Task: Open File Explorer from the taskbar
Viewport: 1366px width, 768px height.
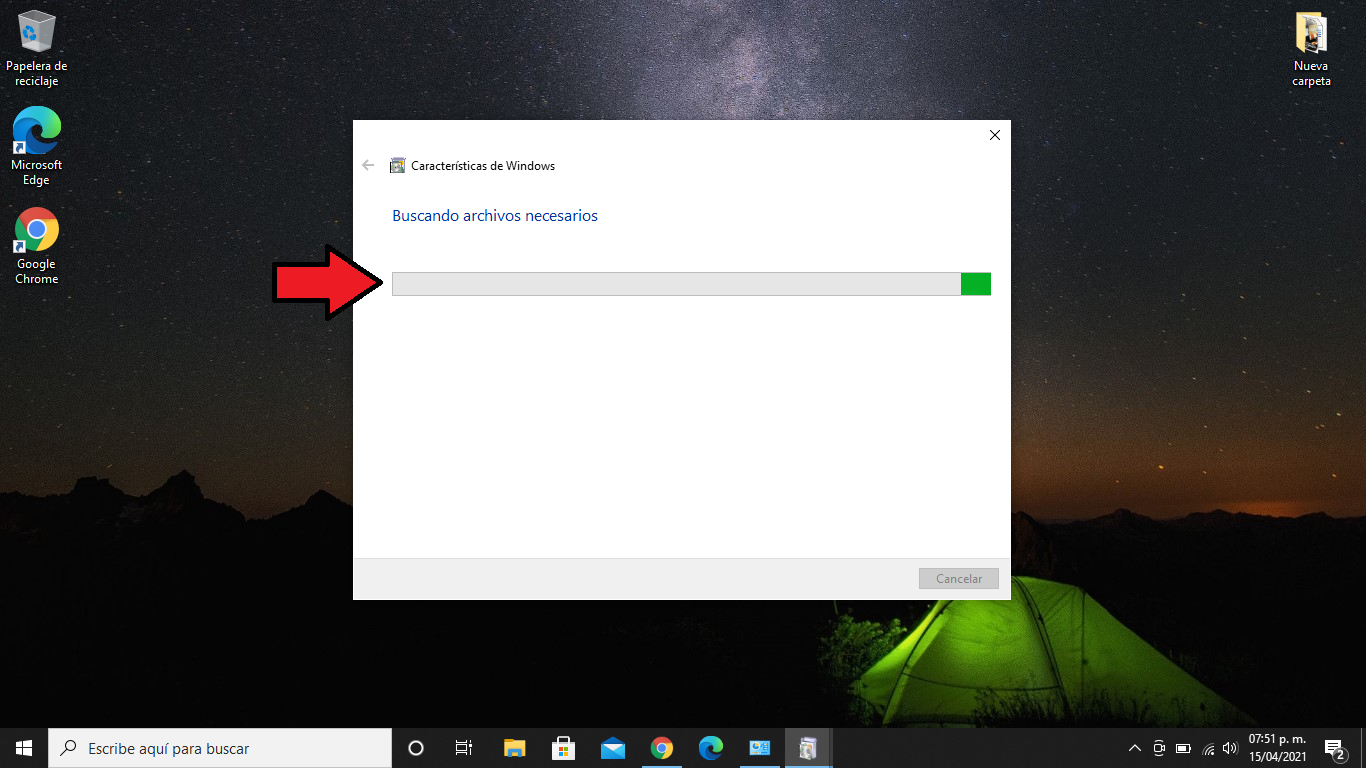Action: coord(515,748)
